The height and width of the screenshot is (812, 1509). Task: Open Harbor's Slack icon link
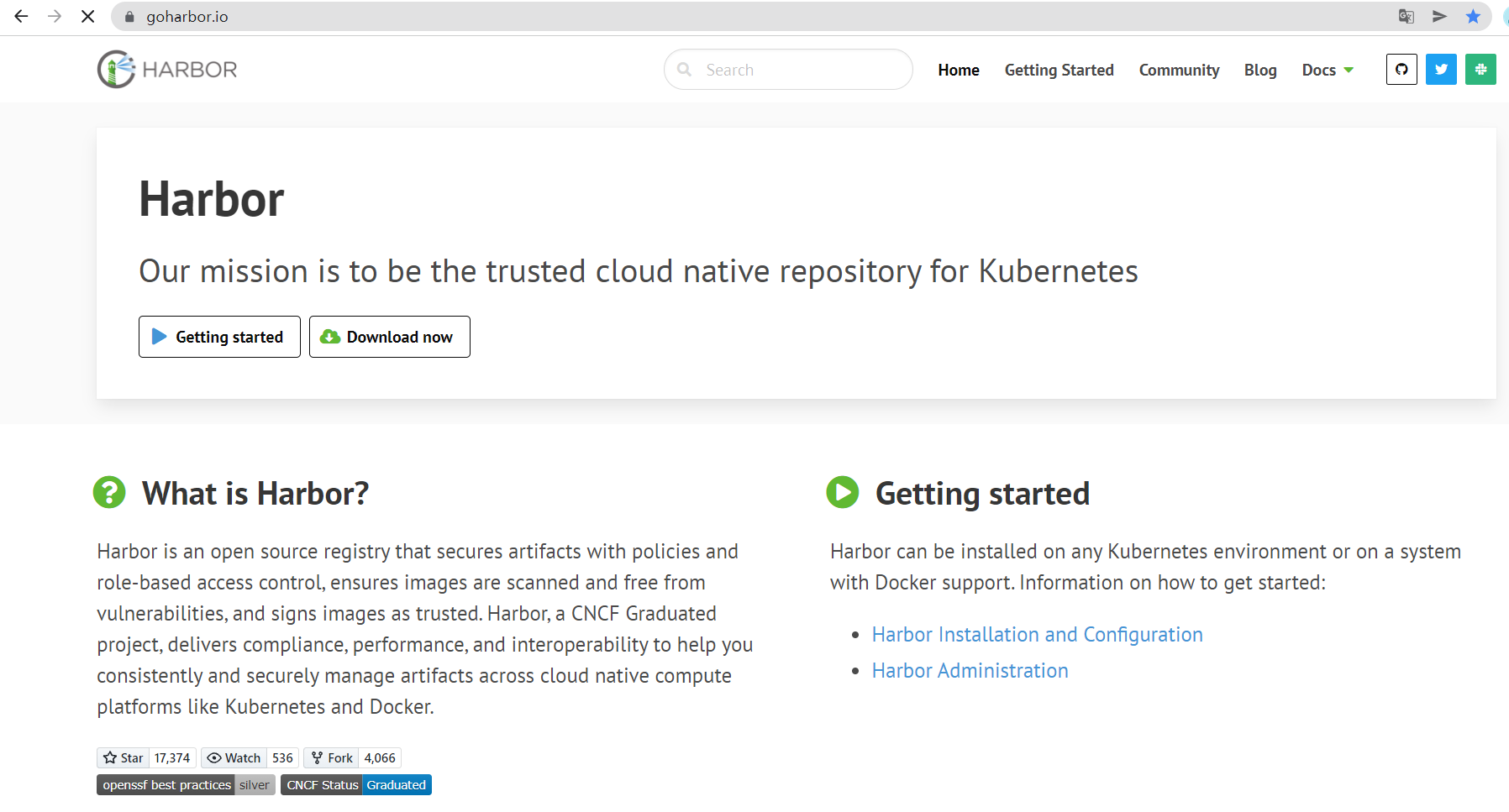click(x=1480, y=69)
